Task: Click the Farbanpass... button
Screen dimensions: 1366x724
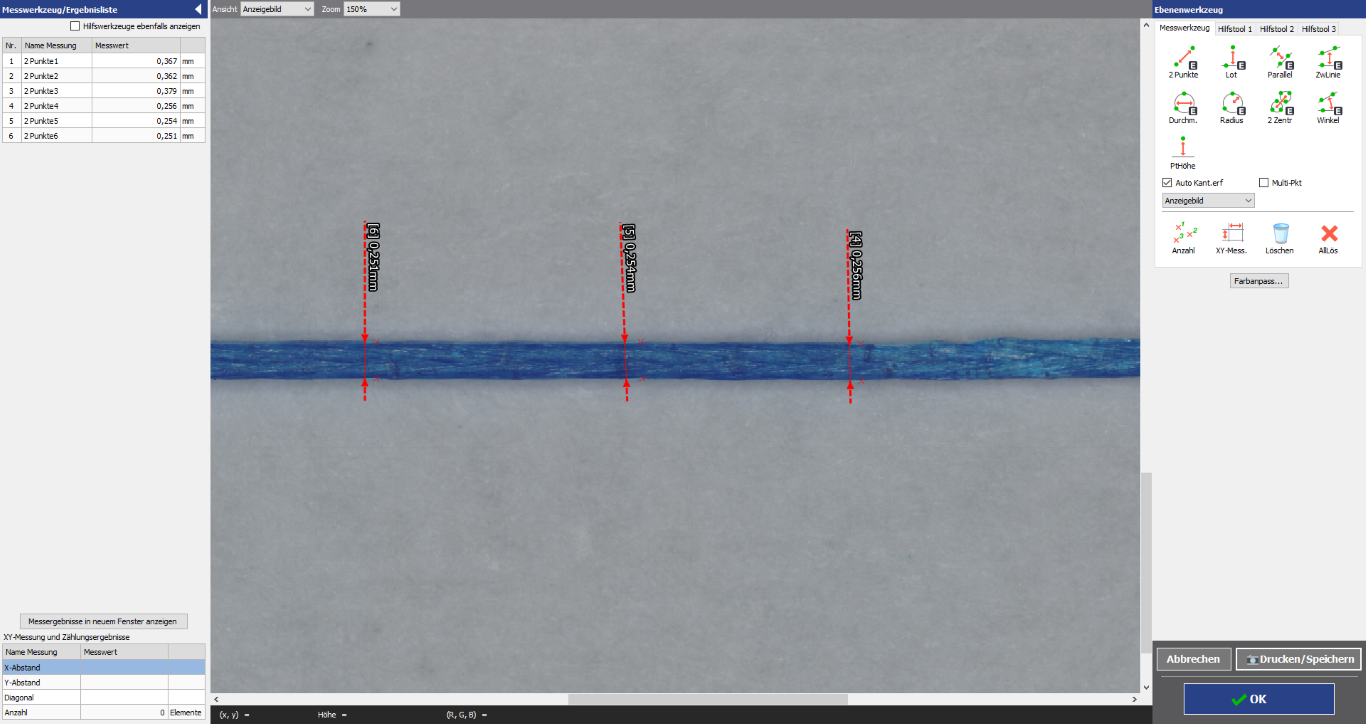Action: pyautogui.click(x=1259, y=281)
